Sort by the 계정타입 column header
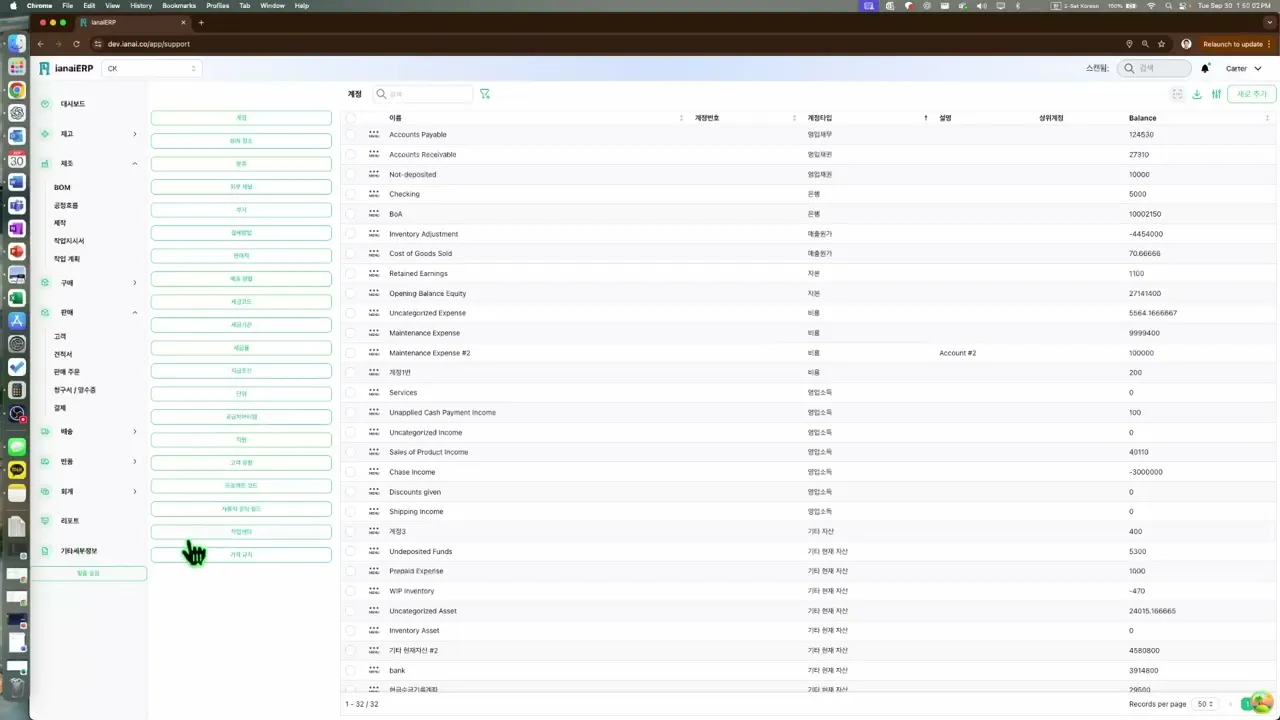The image size is (1280, 720). click(819, 118)
